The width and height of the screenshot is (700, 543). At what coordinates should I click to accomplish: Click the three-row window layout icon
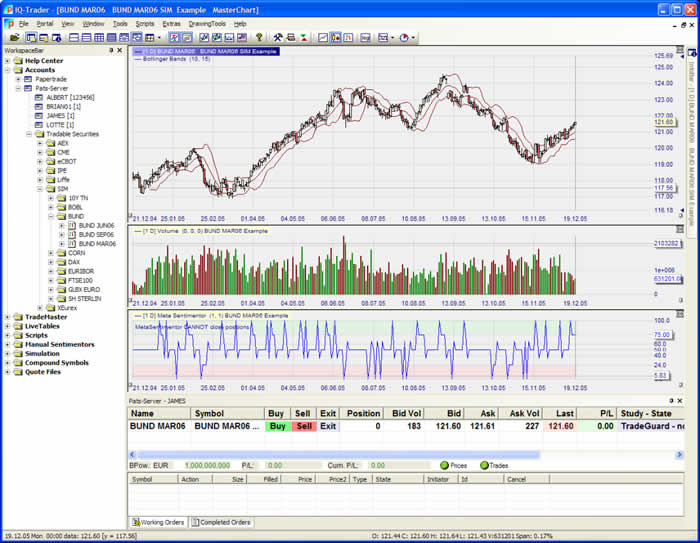click(x=87, y=38)
